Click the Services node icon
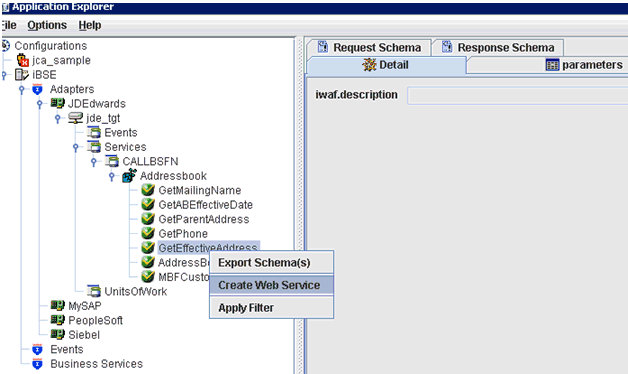Screen dimensions: 628x374 click(94, 147)
